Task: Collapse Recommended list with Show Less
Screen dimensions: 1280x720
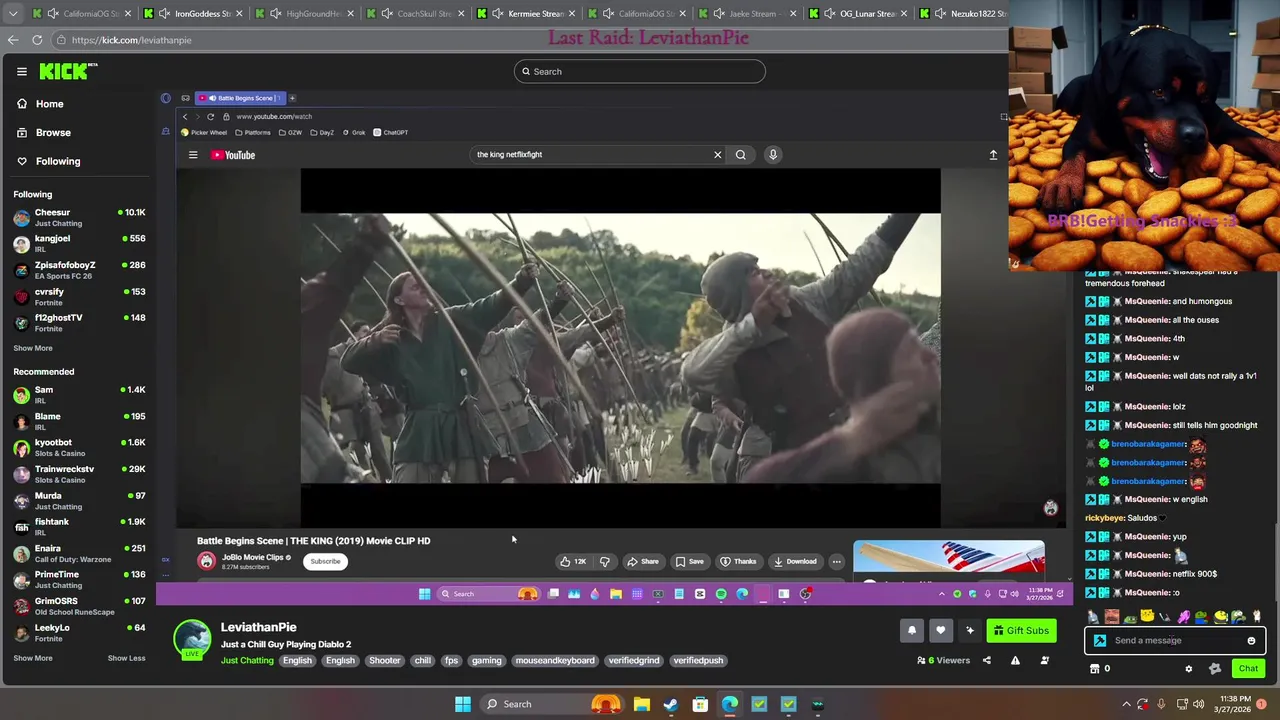Action: coord(126,658)
